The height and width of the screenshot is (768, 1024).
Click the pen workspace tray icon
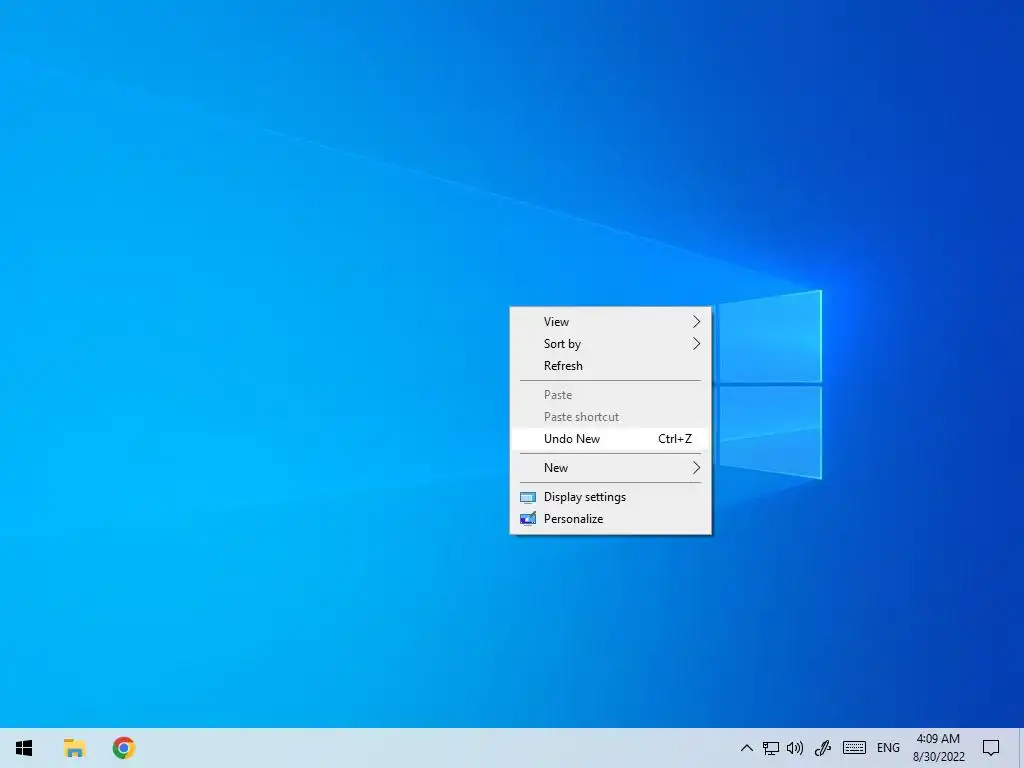tap(823, 748)
